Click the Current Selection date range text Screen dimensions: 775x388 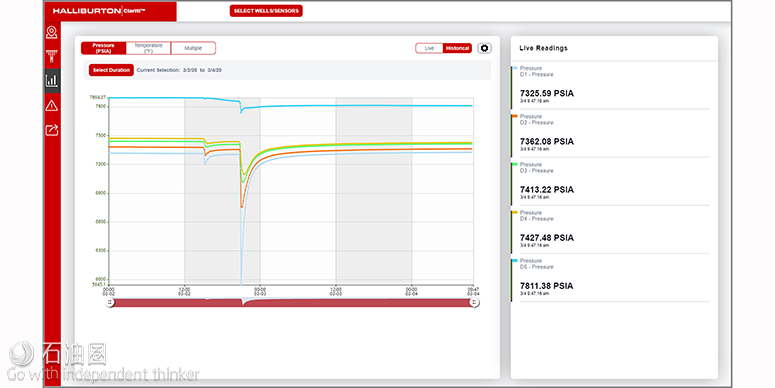pyautogui.click(x=179, y=70)
